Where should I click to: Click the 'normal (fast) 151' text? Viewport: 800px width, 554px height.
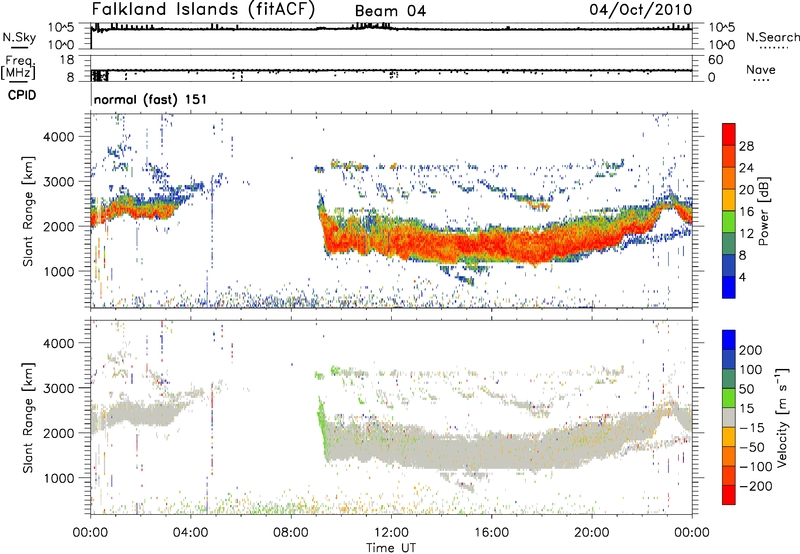click(151, 99)
